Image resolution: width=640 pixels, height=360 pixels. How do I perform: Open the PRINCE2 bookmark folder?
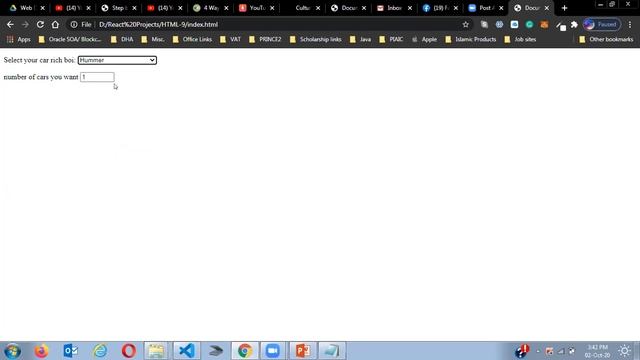[x=265, y=40]
